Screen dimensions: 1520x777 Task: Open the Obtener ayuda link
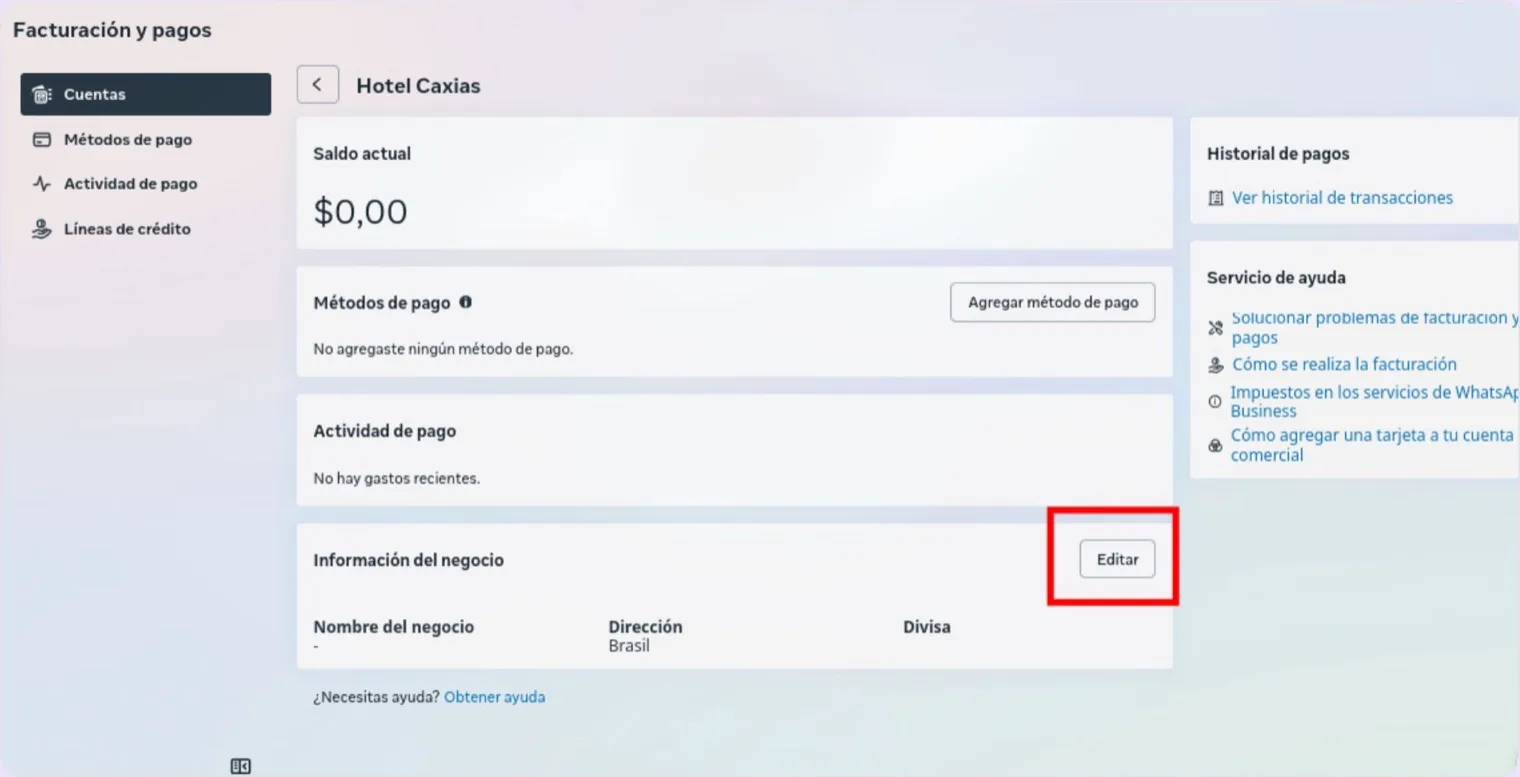(495, 697)
